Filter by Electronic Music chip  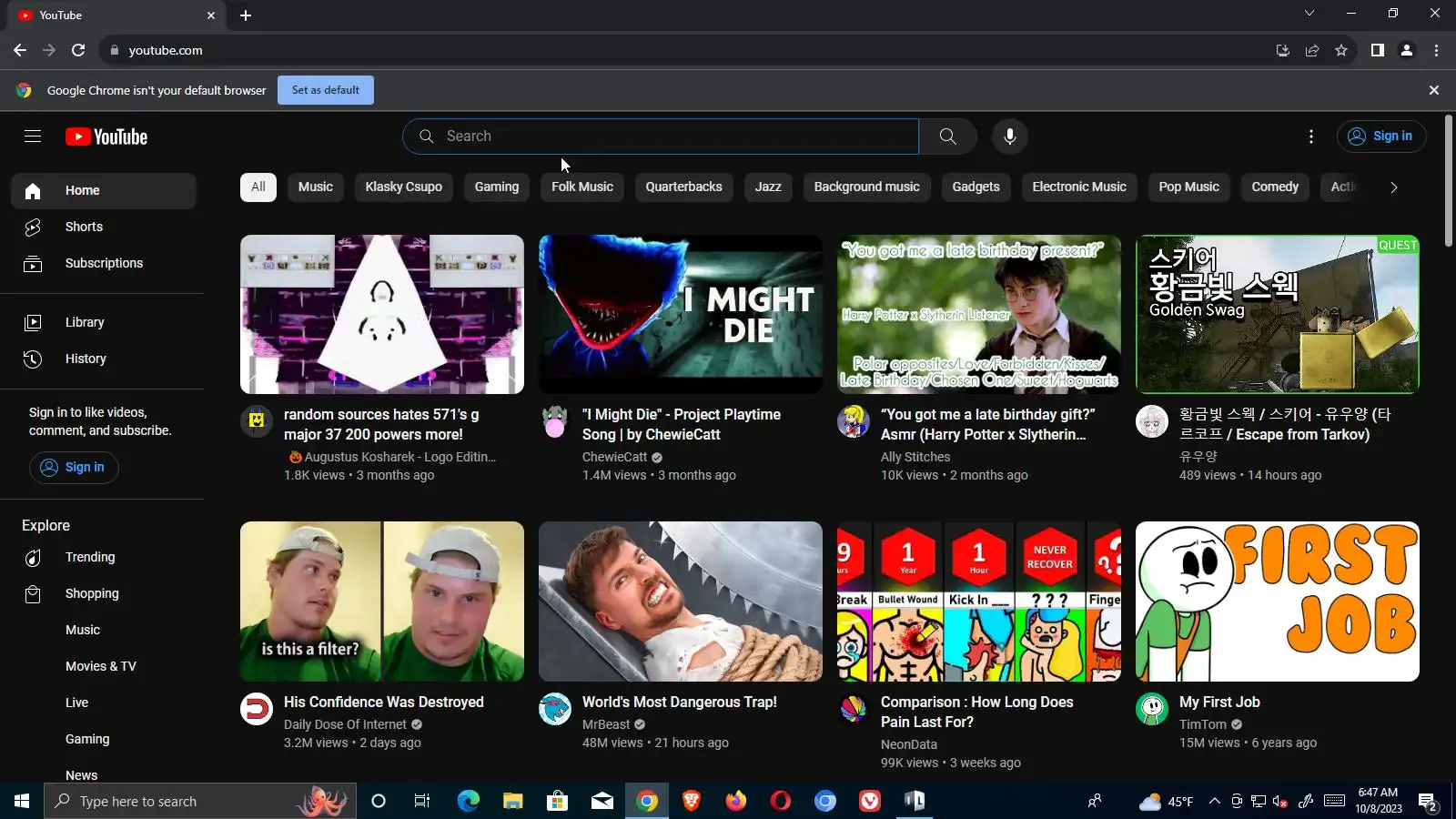[x=1079, y=187]
